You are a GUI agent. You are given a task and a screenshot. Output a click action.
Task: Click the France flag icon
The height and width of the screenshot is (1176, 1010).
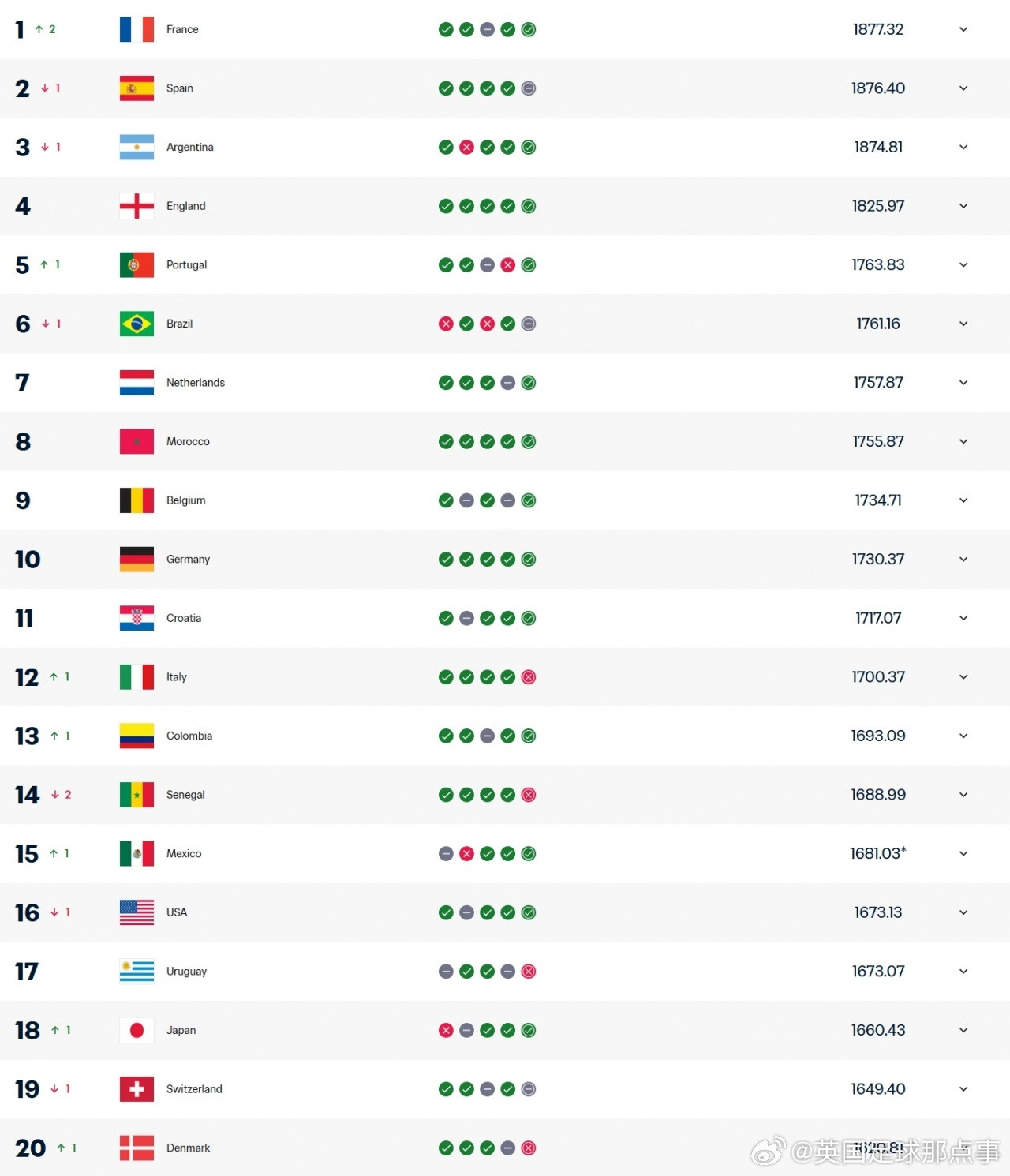pos(136,29)
